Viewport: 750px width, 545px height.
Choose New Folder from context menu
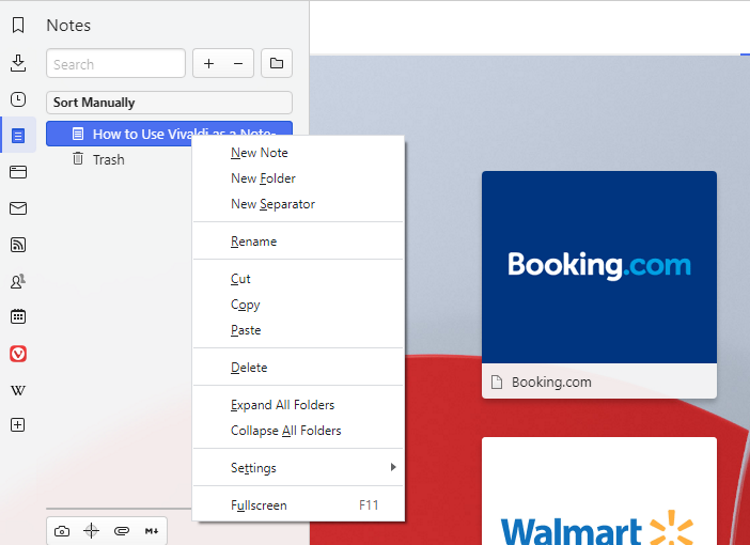tap(298, 178)
